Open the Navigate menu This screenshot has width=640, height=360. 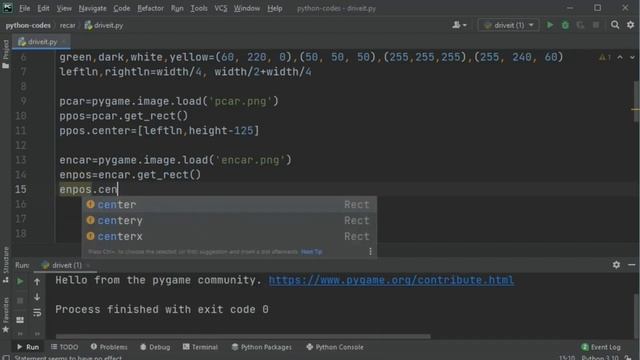(93, 8)
